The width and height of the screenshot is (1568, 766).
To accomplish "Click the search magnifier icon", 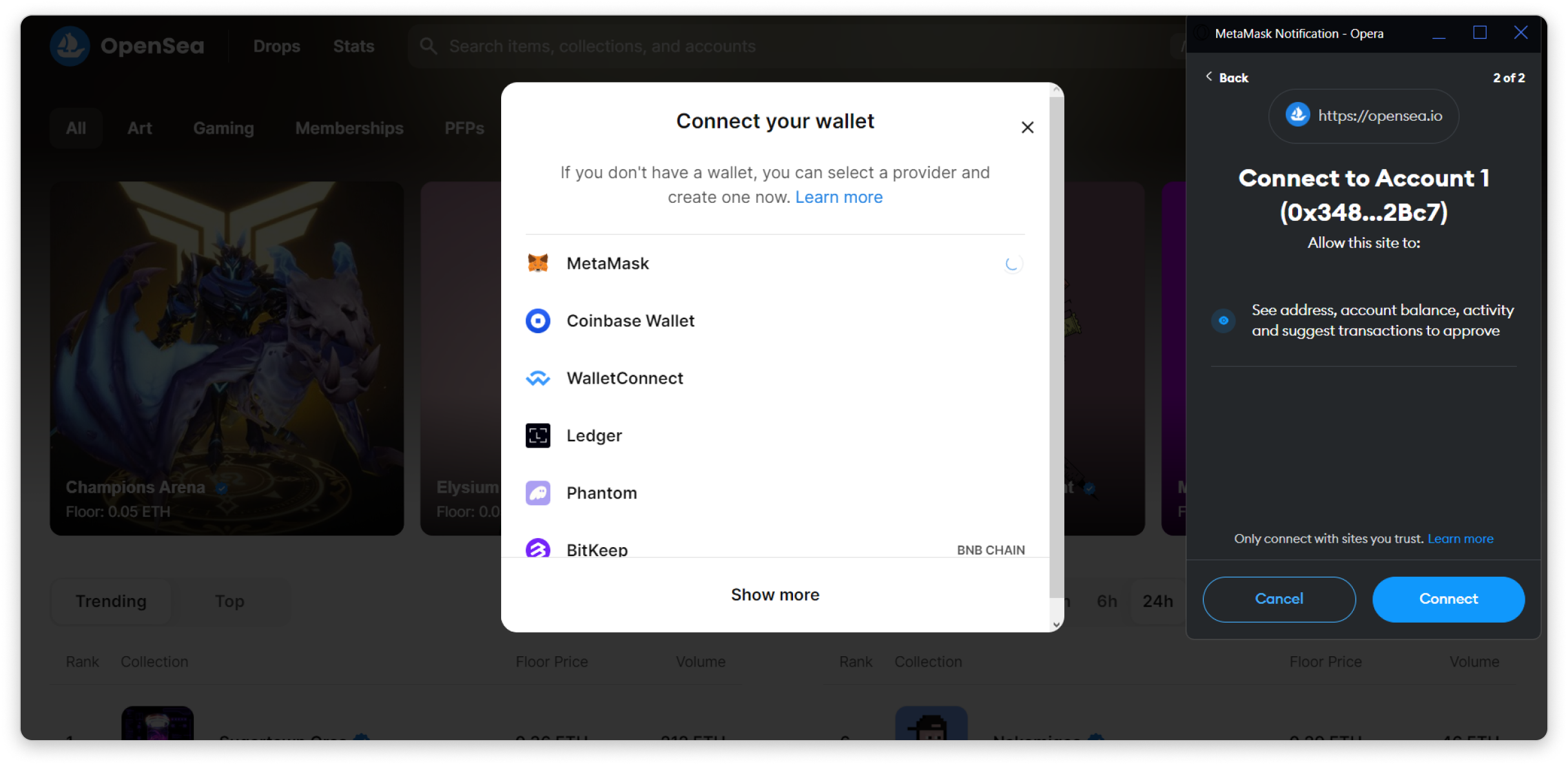I will click(x=428, y=46).
